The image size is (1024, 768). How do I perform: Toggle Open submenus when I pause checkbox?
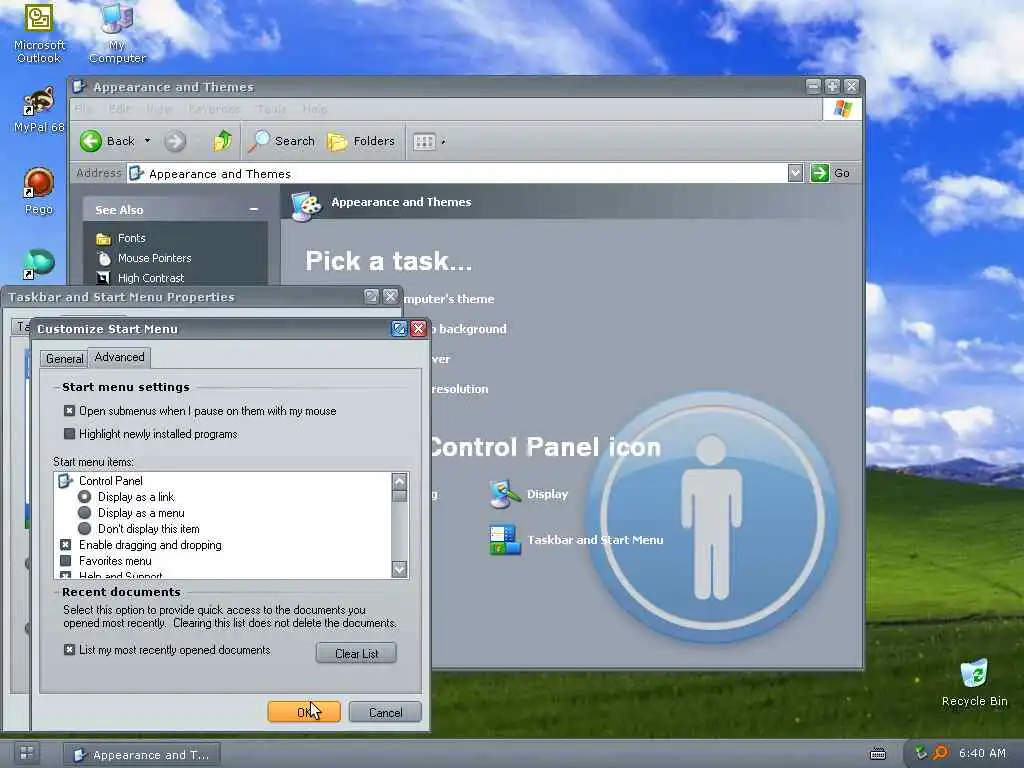pyautogui.click(x=69, y=411)
